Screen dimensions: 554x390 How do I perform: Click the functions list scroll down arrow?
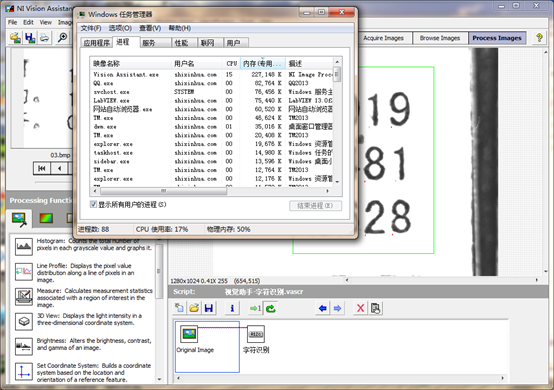(x=159, y=379)
